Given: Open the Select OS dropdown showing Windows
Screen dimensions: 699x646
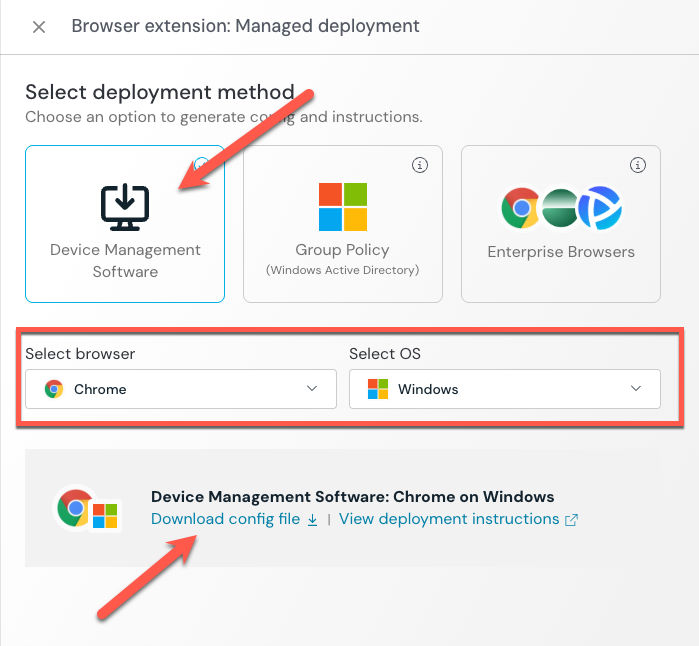Looking at the screenshot, I should pyautogui.click(x=505, y=389).
